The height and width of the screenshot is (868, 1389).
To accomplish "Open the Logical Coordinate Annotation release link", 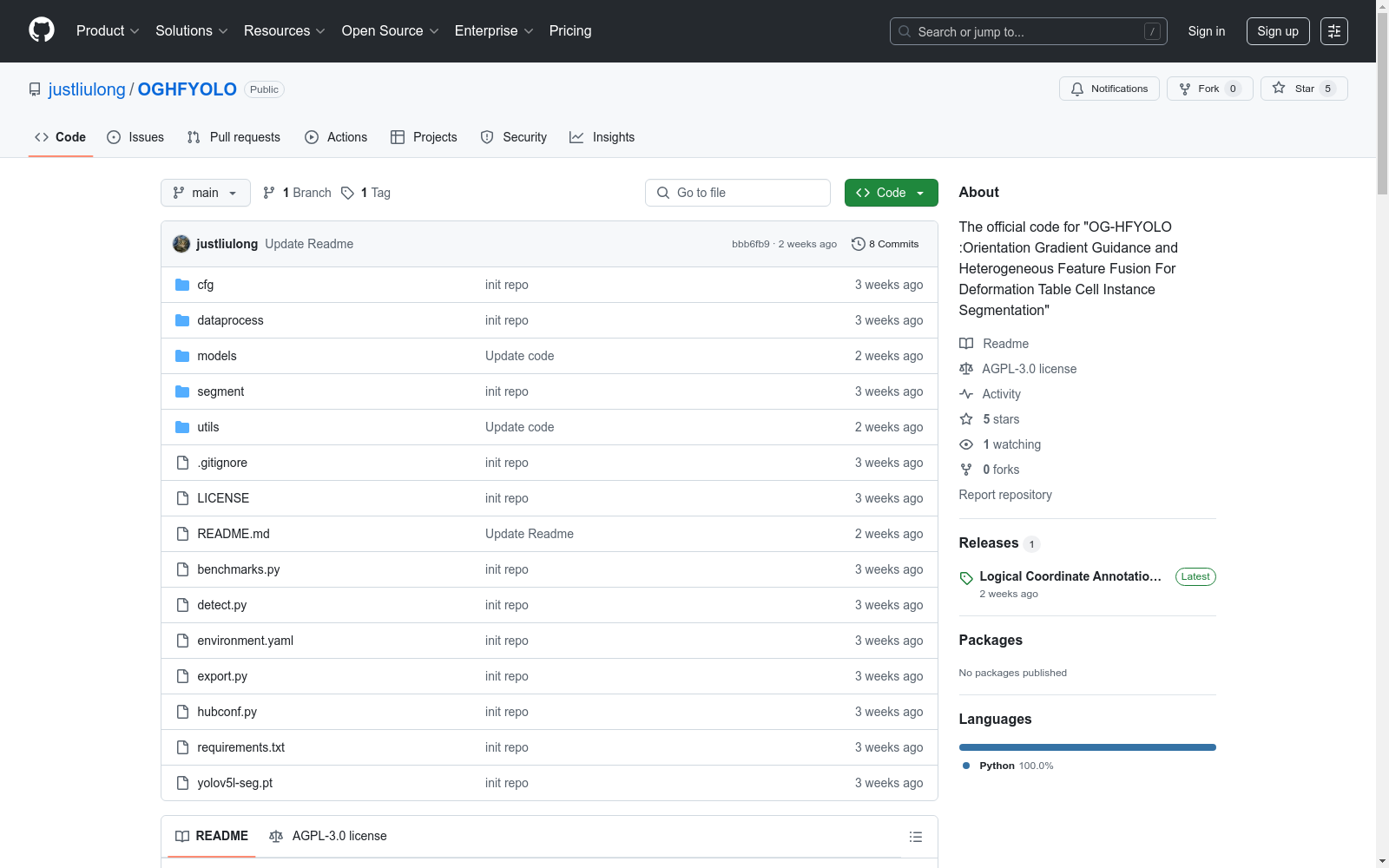I will [x=1070, y=576].
